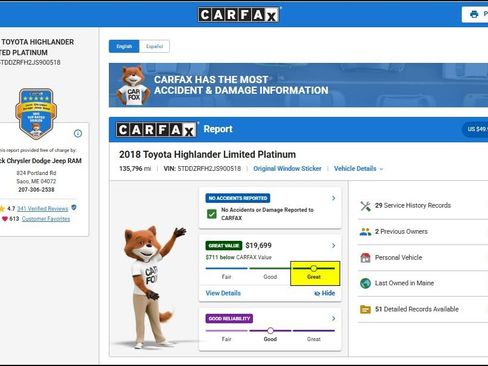Viewport: 488px width, 366px height.
Task: Expand the Great Value card chevron
Action: (x=333, y=246)
